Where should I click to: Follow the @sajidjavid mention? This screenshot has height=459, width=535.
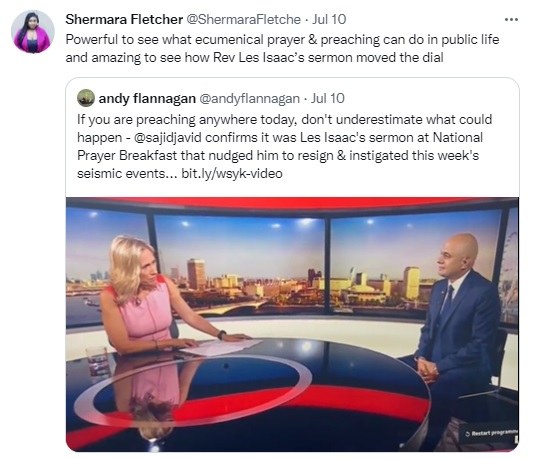[x=168, y=138]
